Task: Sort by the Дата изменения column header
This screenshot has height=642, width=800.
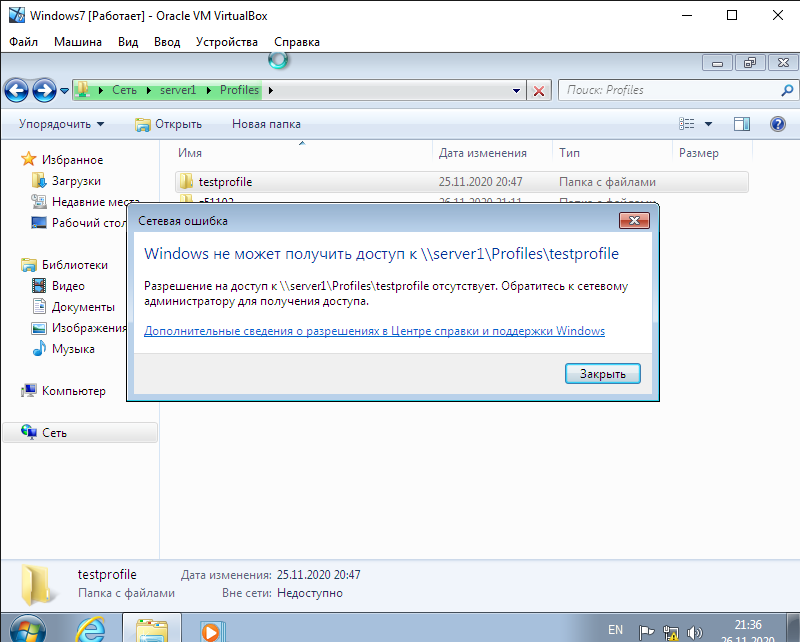Action: point(482,153)
